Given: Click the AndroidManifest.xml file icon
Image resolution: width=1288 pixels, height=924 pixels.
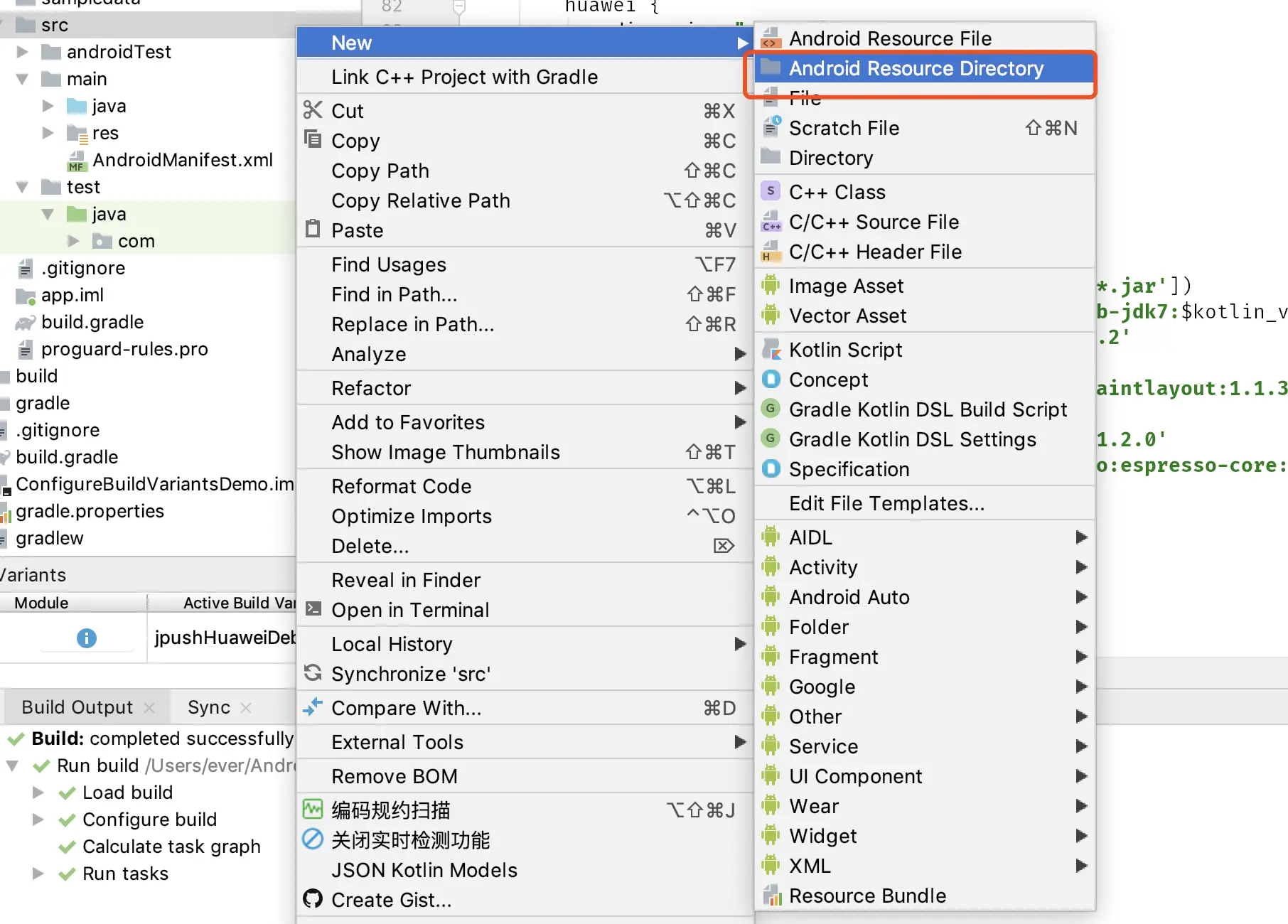Looking at the screenshot, I should click(77, 161).
